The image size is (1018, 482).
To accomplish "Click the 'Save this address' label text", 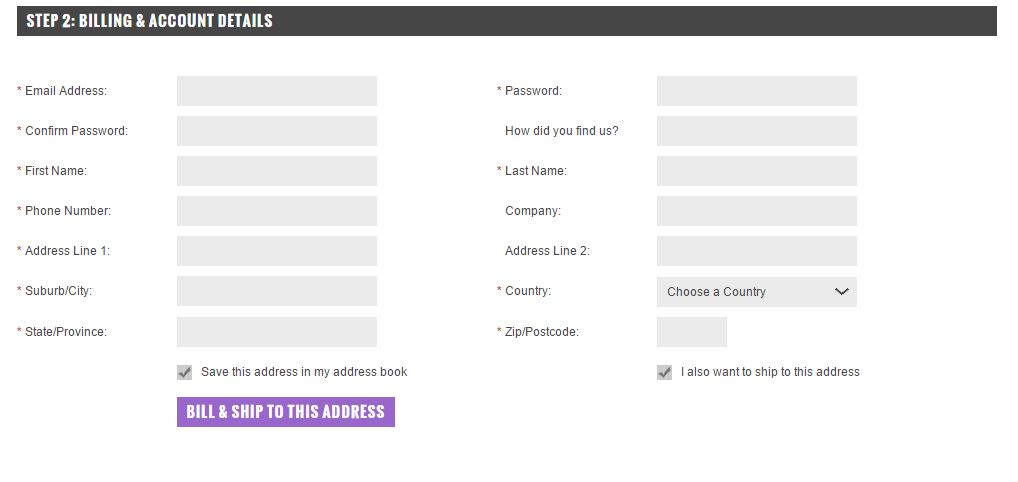I will (x=304, y=372).
